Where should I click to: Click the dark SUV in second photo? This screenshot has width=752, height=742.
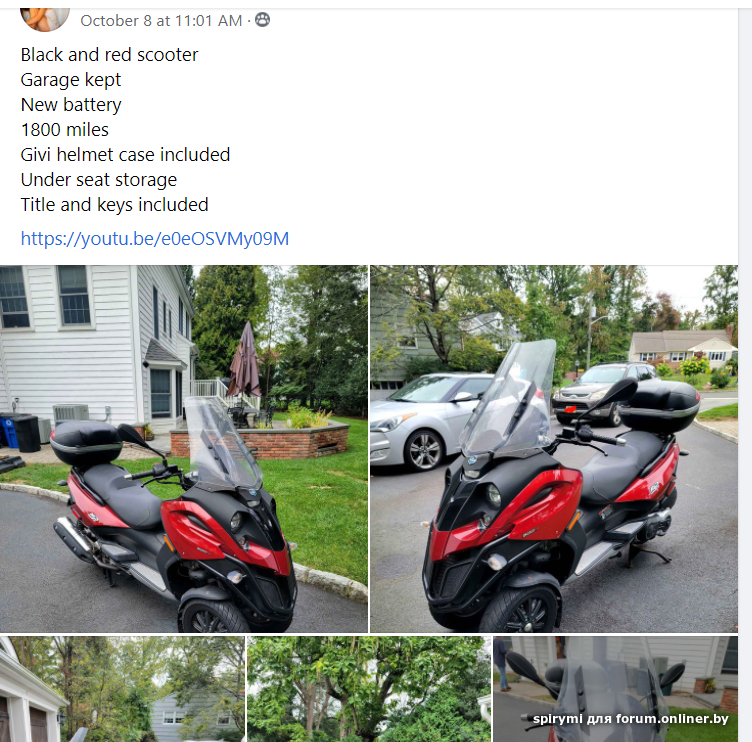602,392
